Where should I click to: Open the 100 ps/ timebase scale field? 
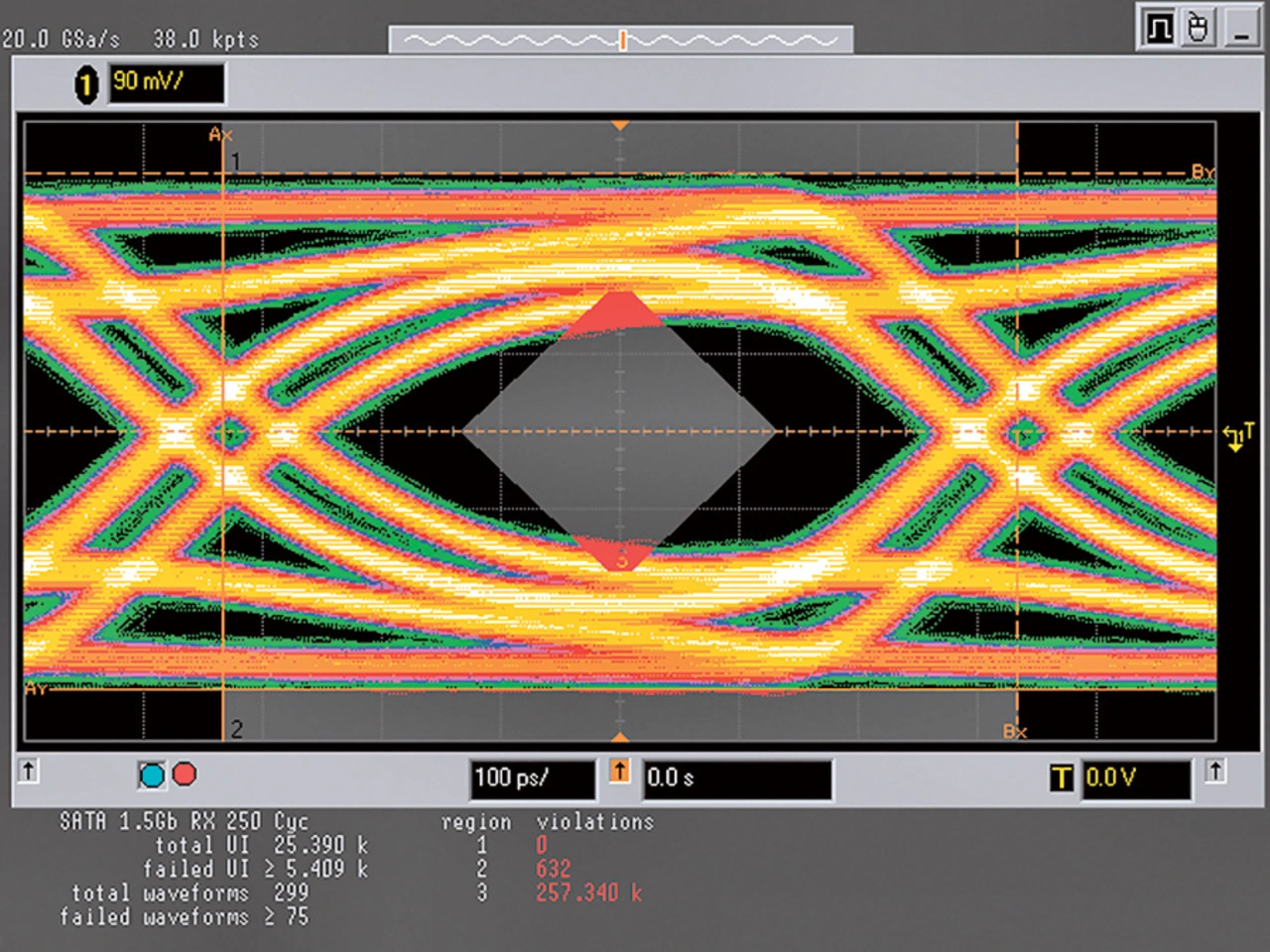[x=532, y=778]
